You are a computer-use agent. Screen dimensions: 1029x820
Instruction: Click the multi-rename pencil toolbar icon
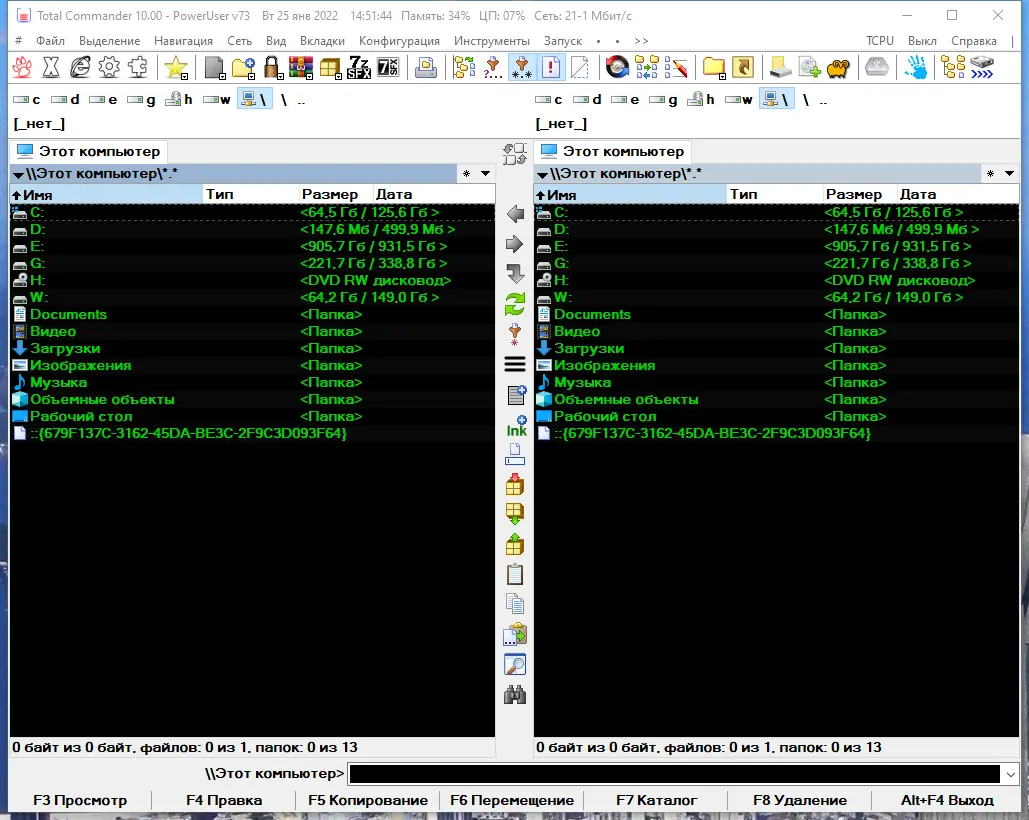675,67
